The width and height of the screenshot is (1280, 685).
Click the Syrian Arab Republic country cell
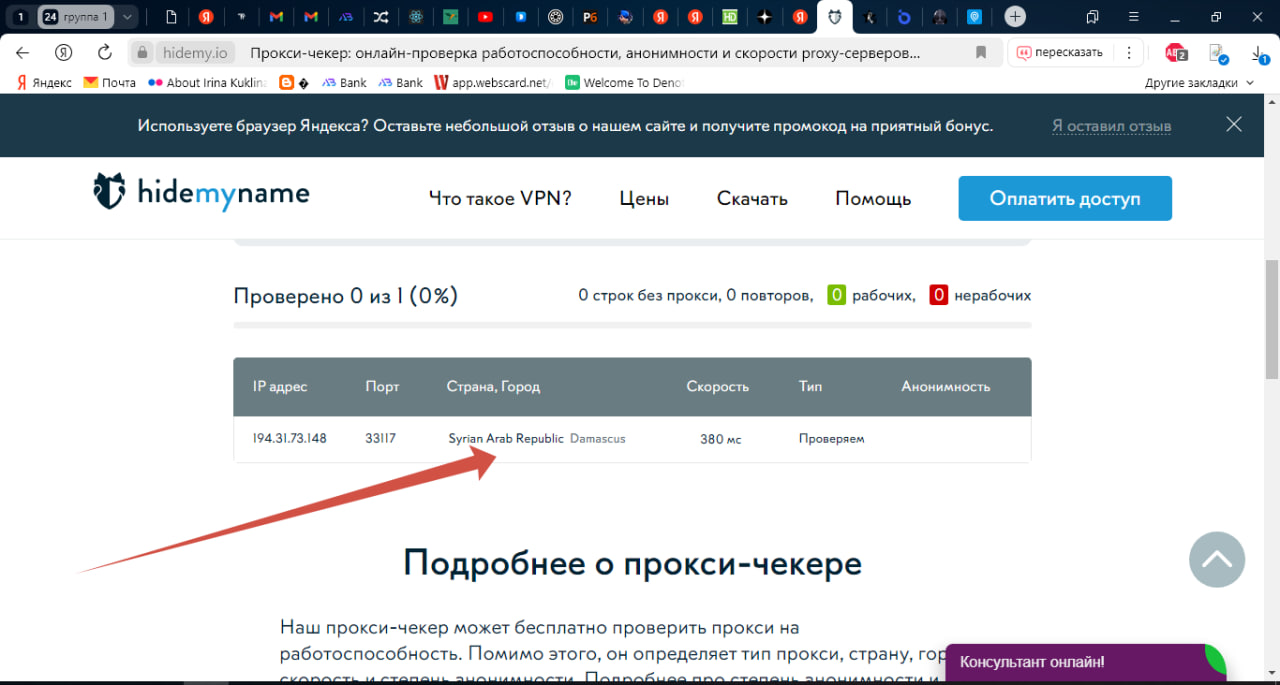tap(506, 438)
